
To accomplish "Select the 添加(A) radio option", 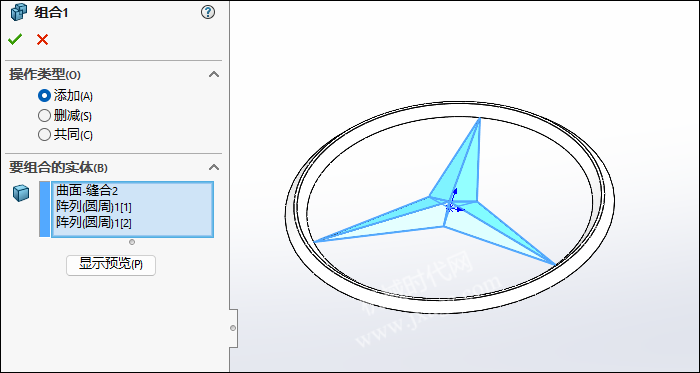I will (x=66, y=95).
